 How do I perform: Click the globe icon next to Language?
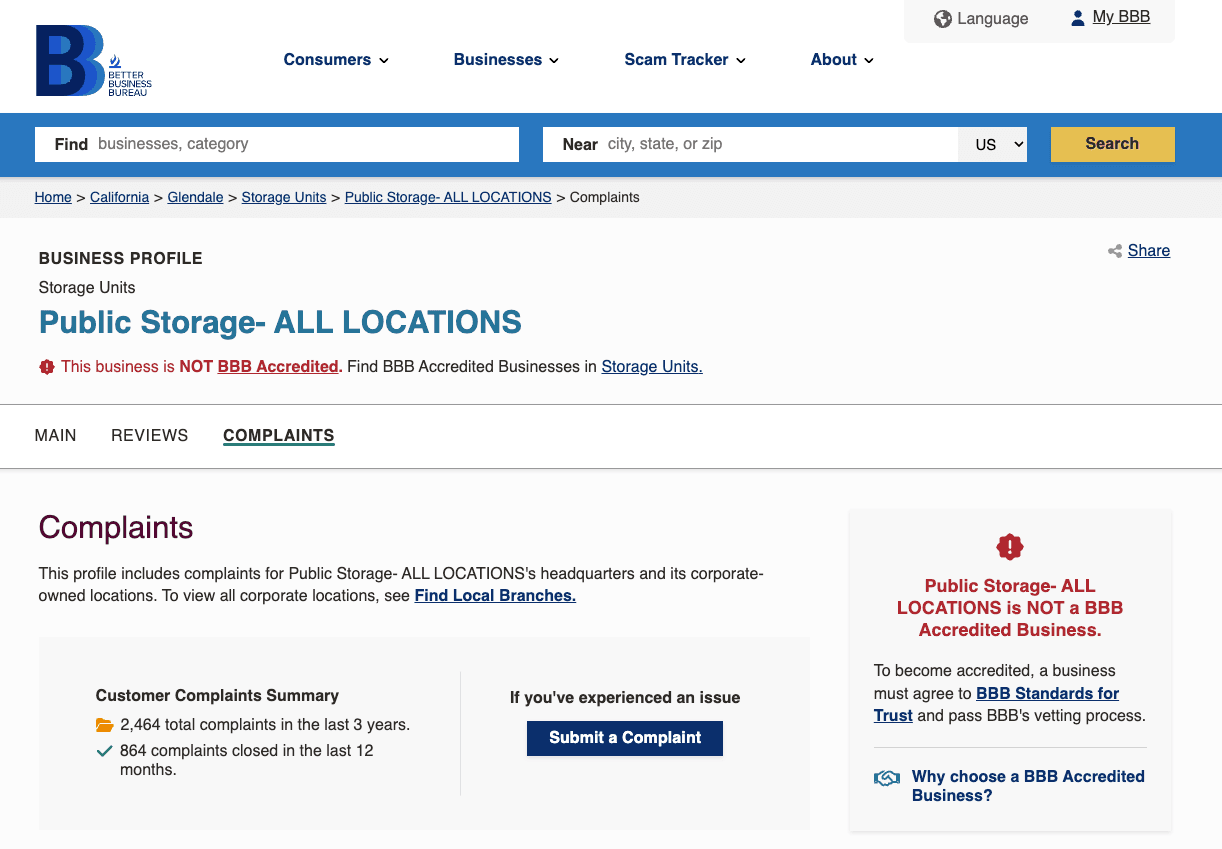coord(941,18)
